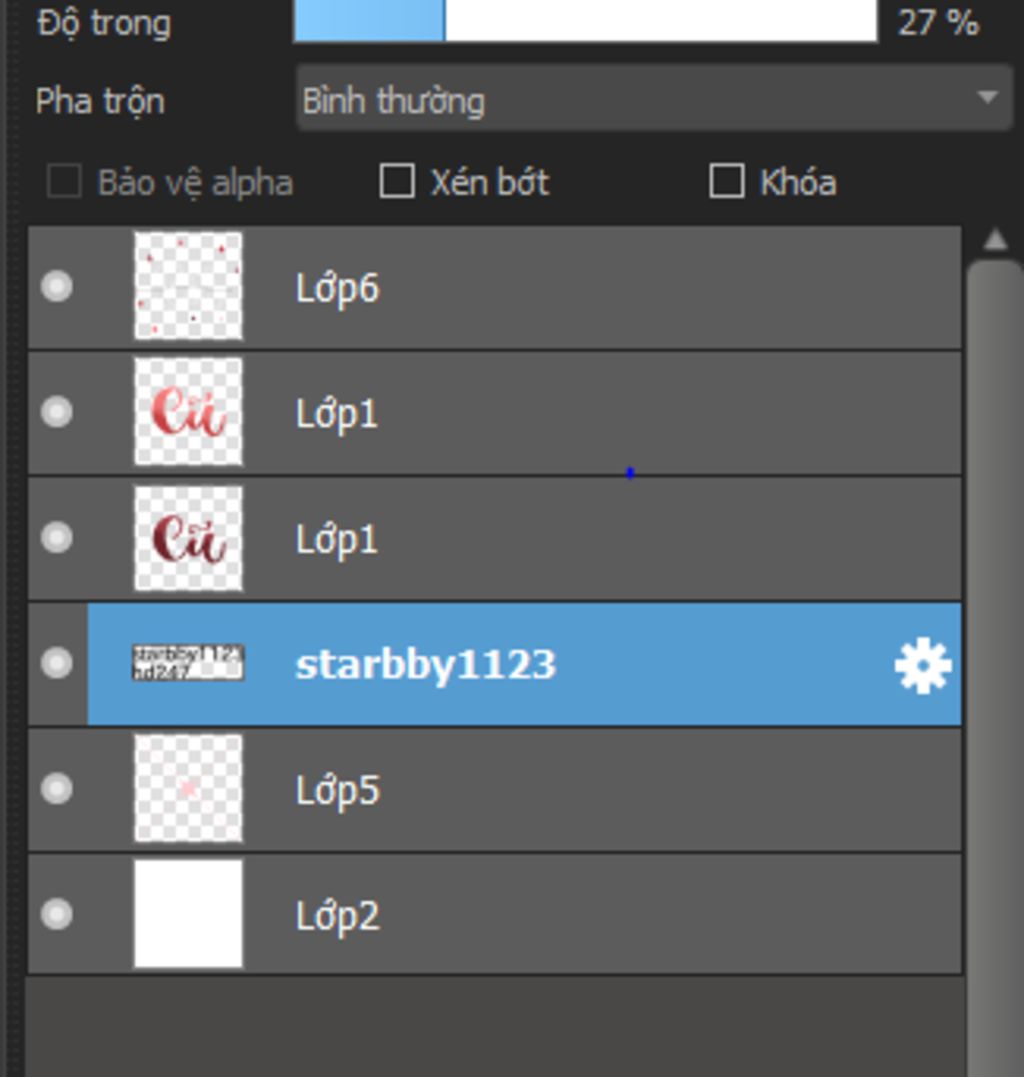Enable the Khóa checkbox
Screen dimensions: 1024x1077
[x=727, y=181]
